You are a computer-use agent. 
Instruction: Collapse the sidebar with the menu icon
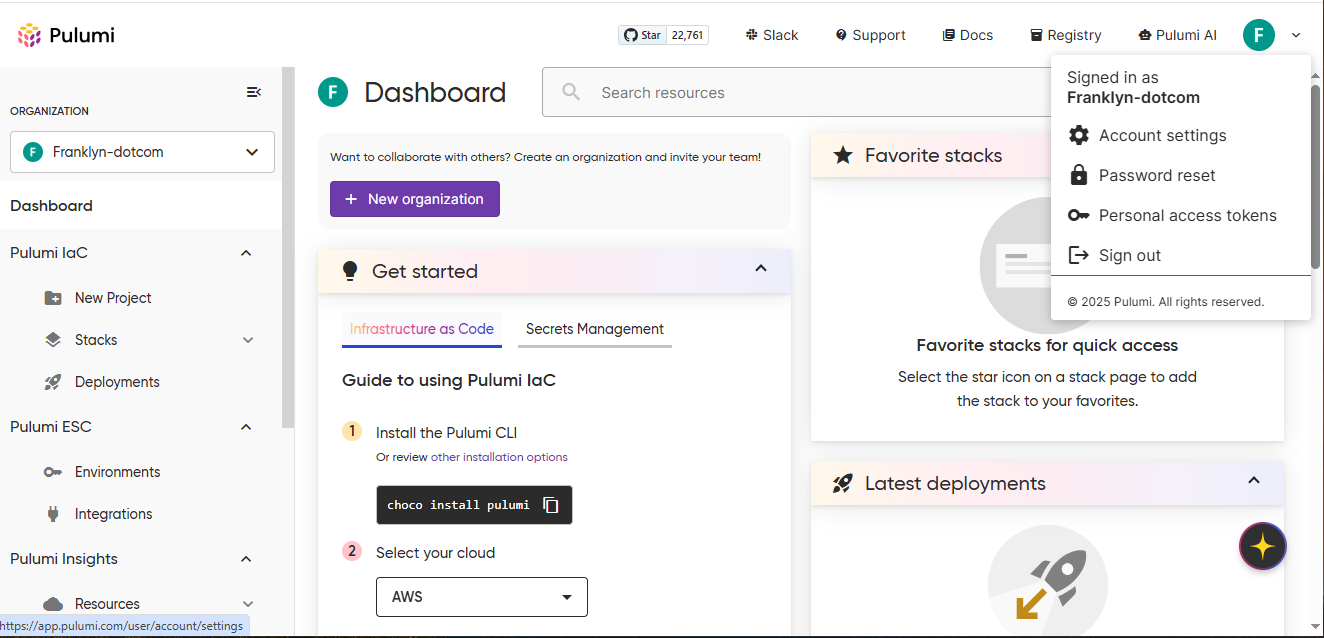pyautogui.click(x=254, y=92)
